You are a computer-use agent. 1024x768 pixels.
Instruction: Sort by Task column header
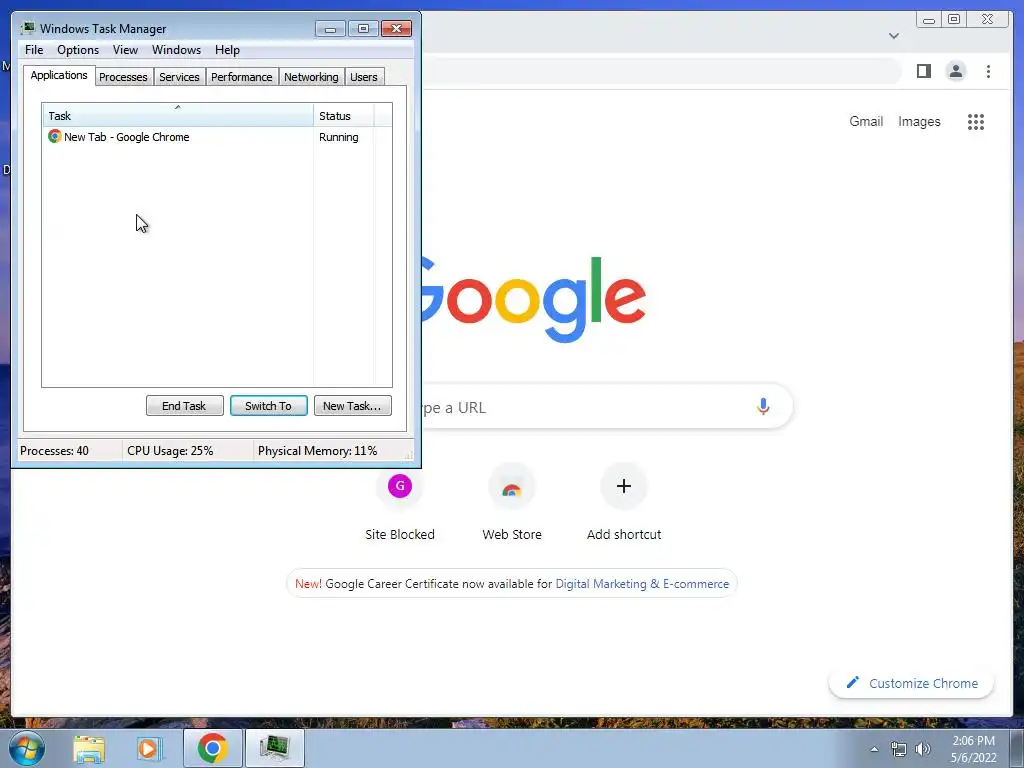tap(178, 116)
